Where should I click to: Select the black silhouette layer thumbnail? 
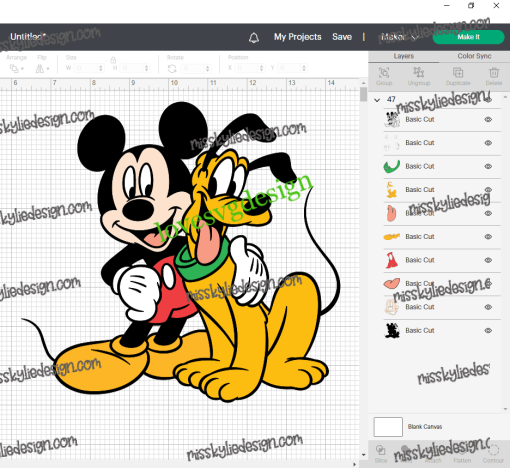point(392,330)
